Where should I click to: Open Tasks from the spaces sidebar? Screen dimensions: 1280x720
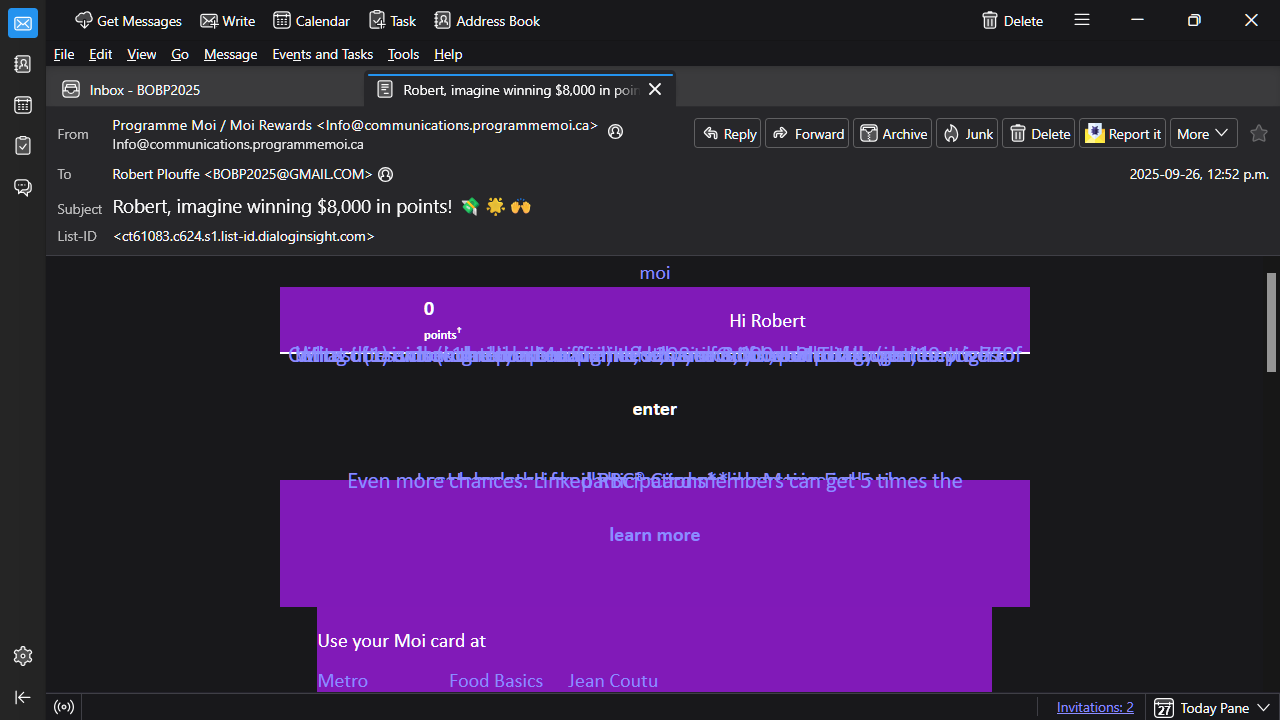pos(23,146)
